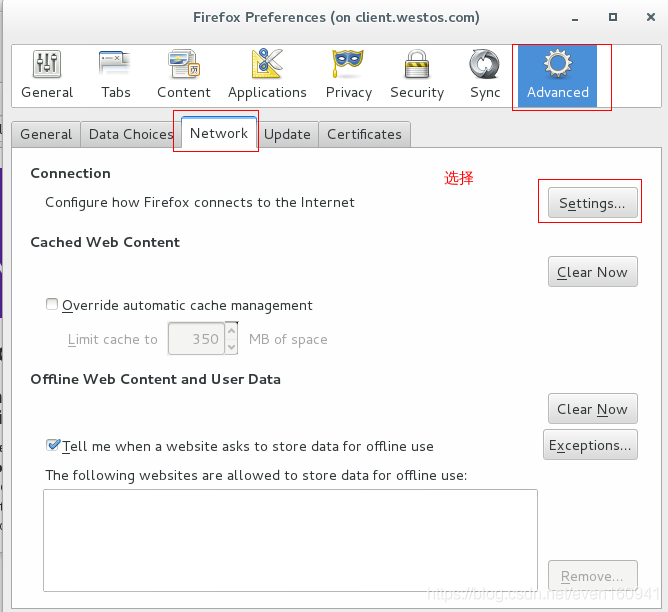
Task: Switch to the Data Choices tab
Action: tap(131, 135)
